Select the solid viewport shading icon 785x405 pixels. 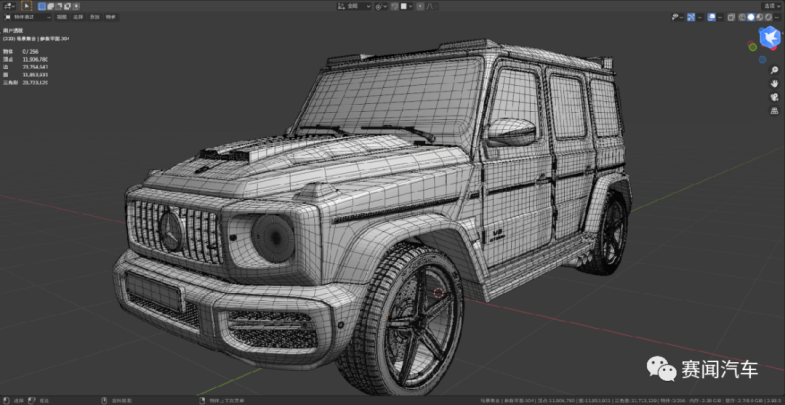752,17
